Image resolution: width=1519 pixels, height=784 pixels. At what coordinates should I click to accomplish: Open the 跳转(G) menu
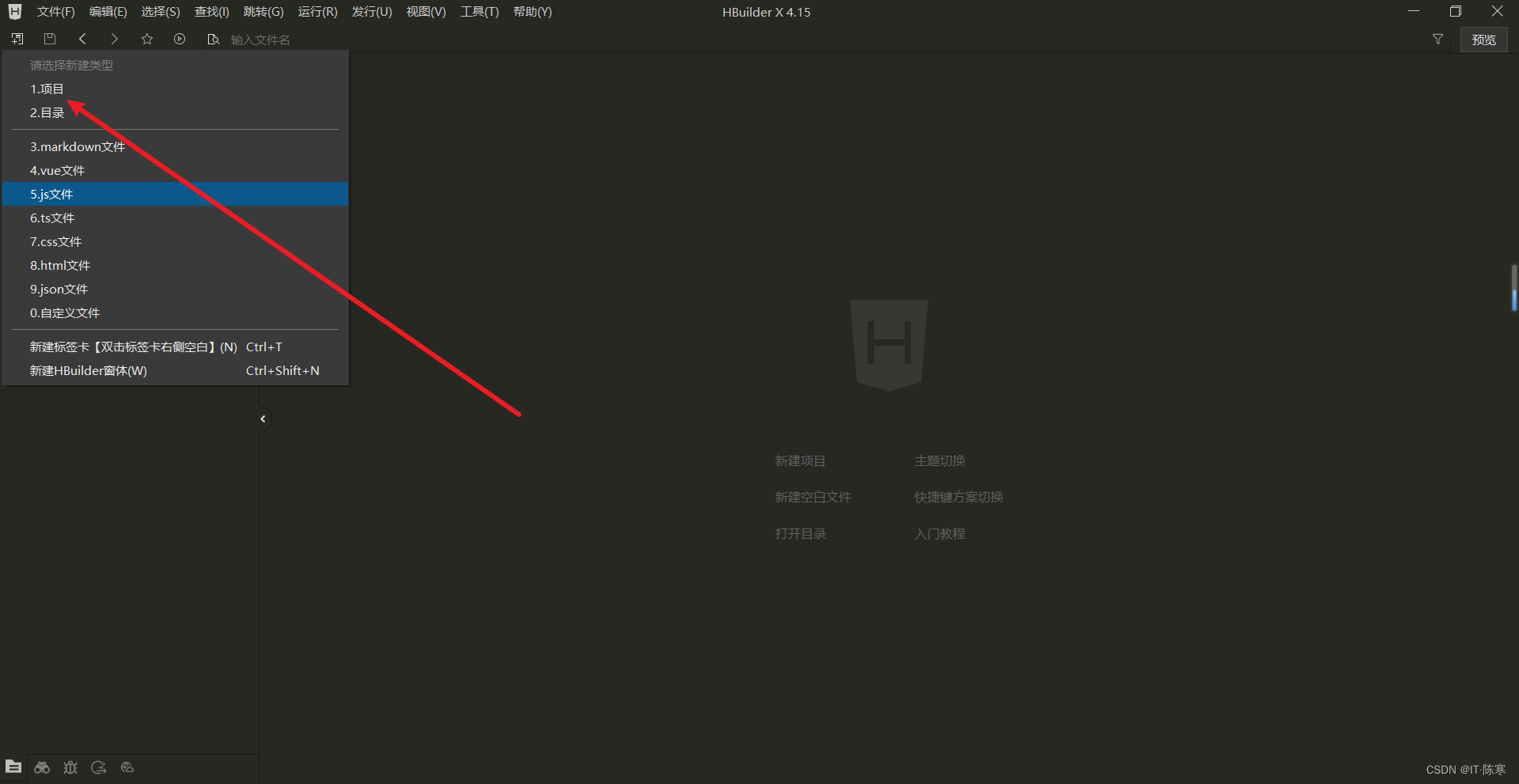coord(263,12)
